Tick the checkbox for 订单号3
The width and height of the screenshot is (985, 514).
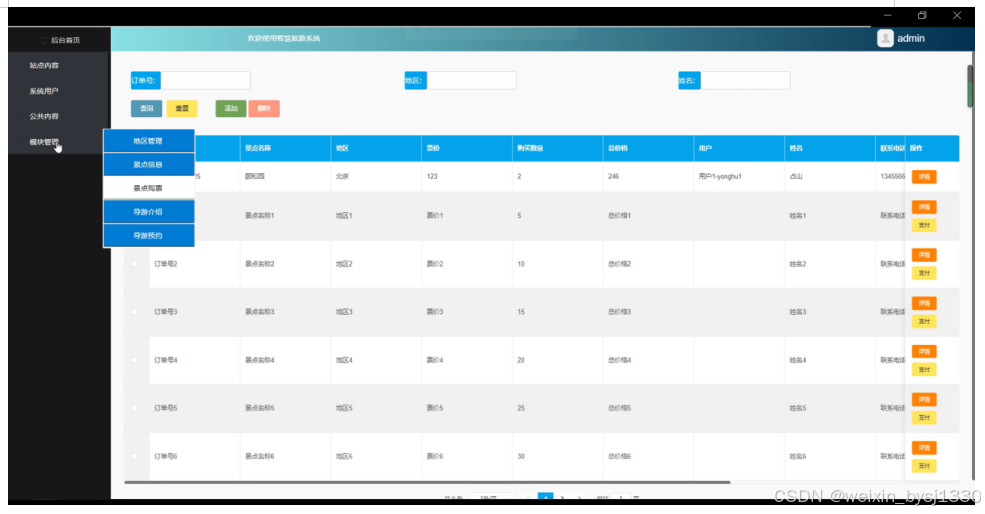tap(134, 312)
